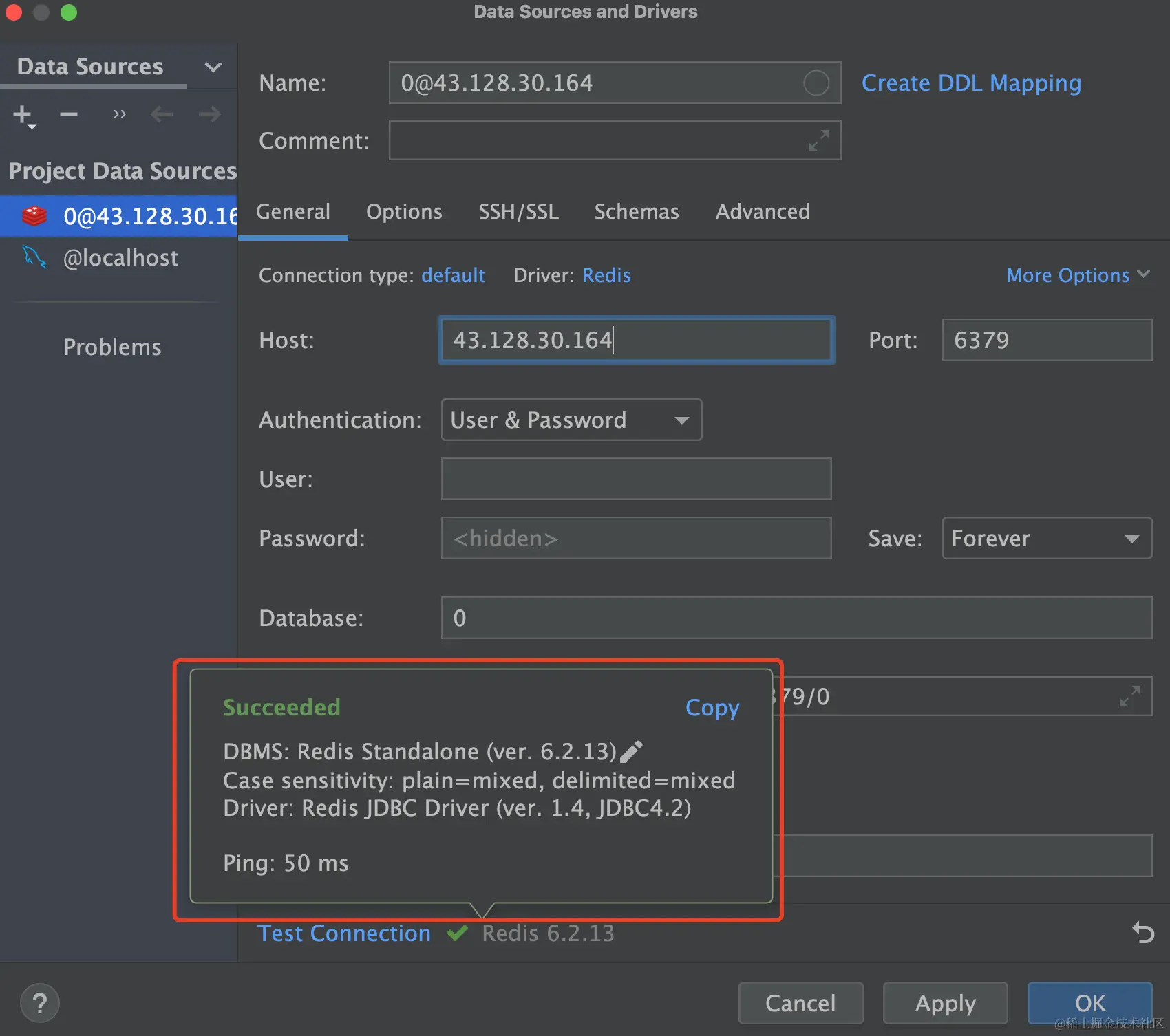Open help with question mark button
Screen dimensions: 1170x1036
pyautogui.click(x=40, y=1003)
